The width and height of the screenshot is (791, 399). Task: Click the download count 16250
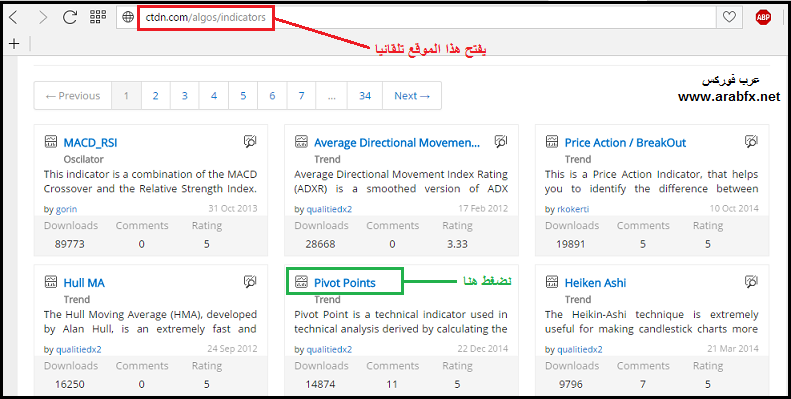[x=70, y=384]
